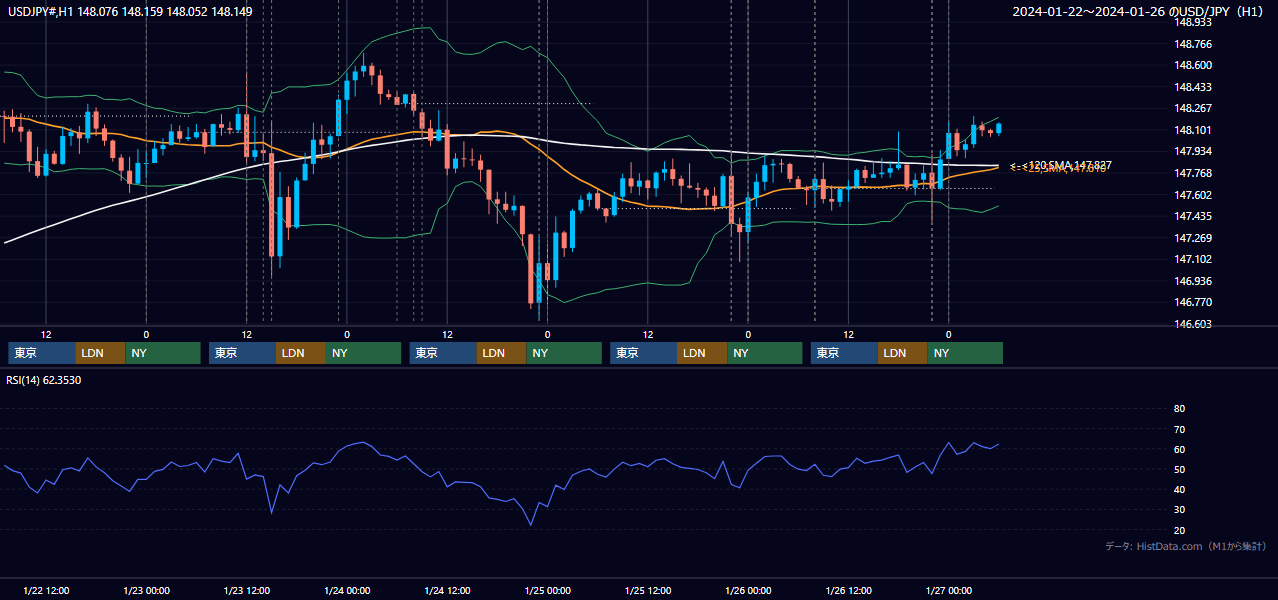Click the 146.770 price level label
Viewport: 1278px width, 600px height.
click(x=1193, y=302)
